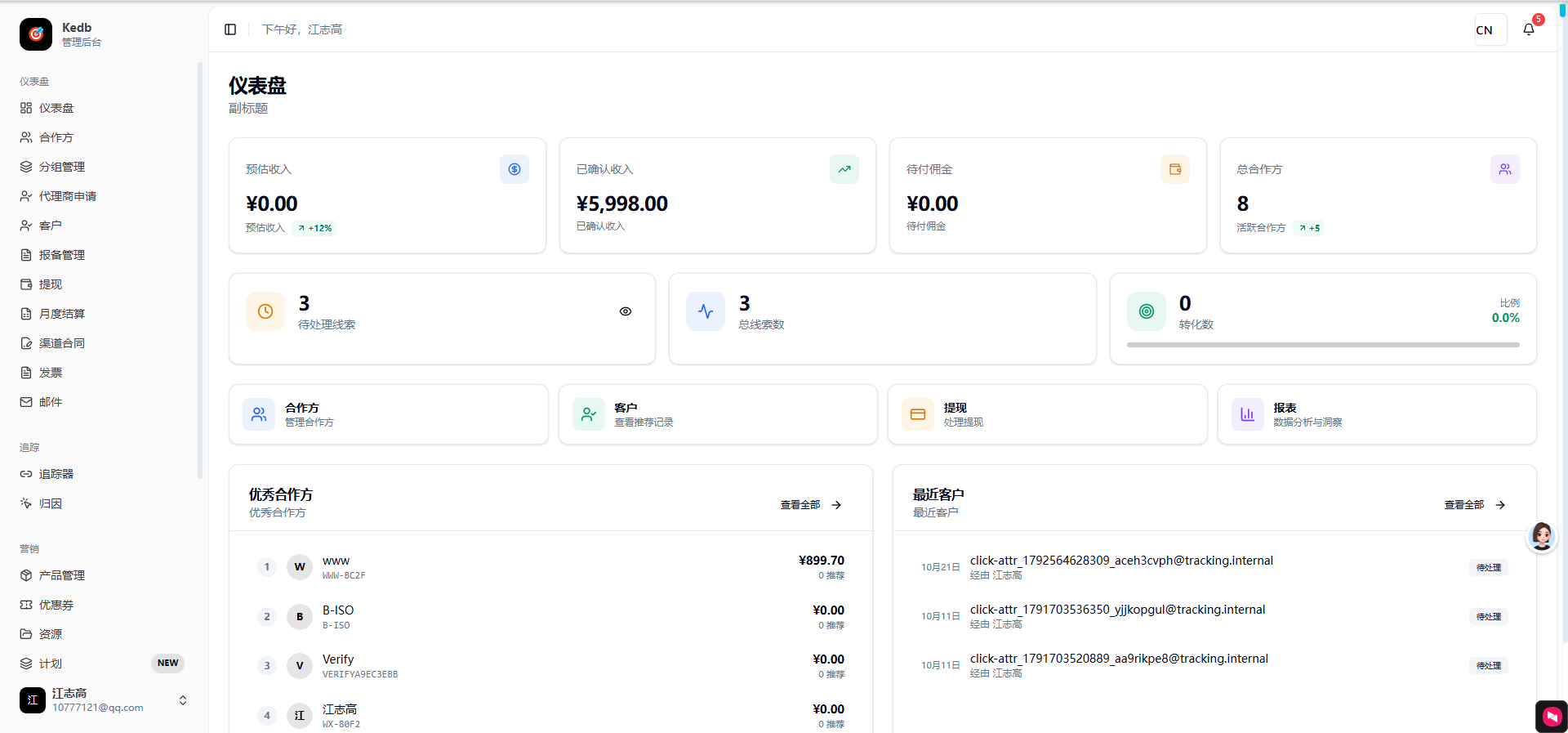The width and height of the screenshot is (1568, 733).
Task: Click the W avatar for www partner
Action: pyautogui.click(x=300, y=567)
